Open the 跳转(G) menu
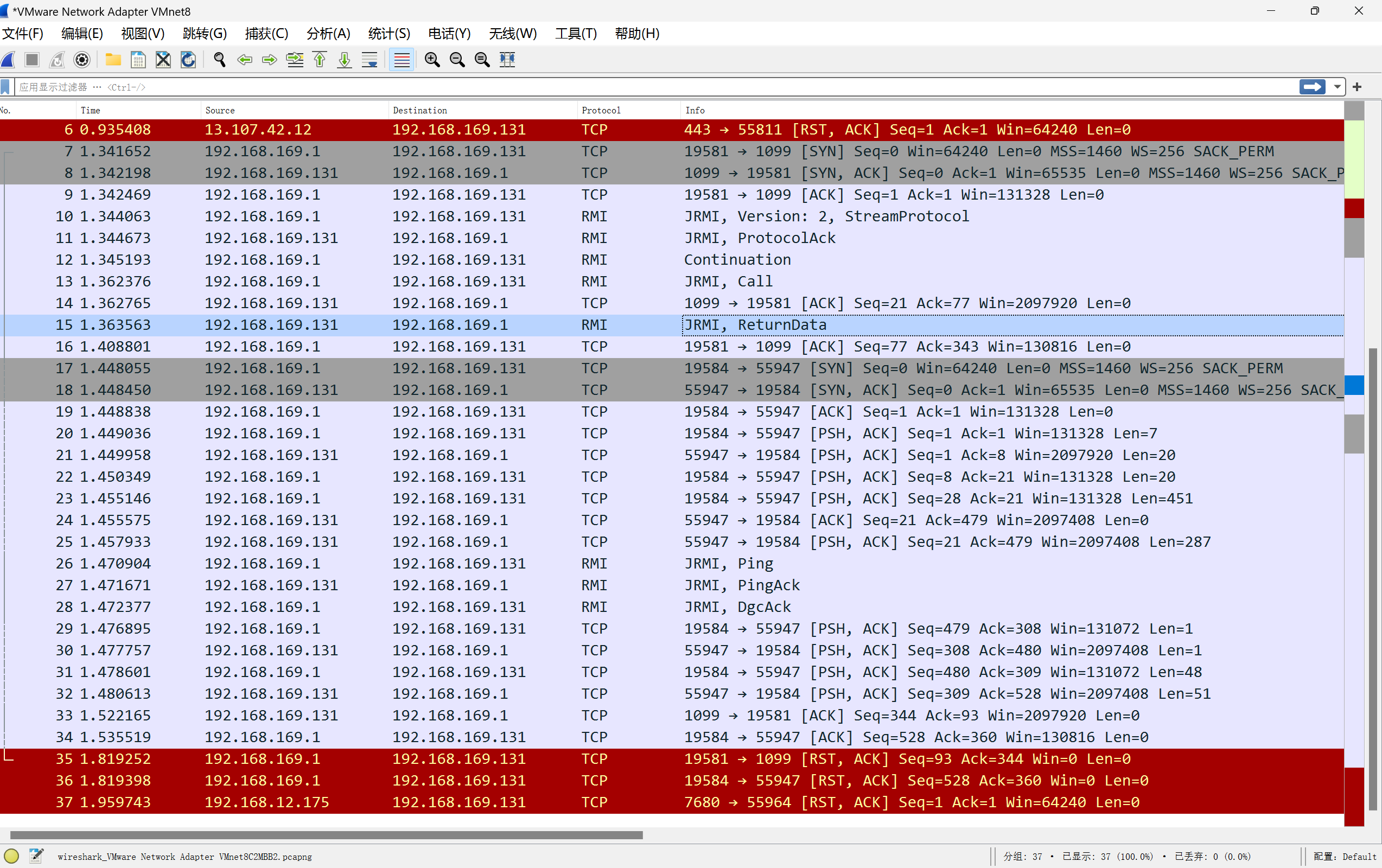 coord(205,34)
